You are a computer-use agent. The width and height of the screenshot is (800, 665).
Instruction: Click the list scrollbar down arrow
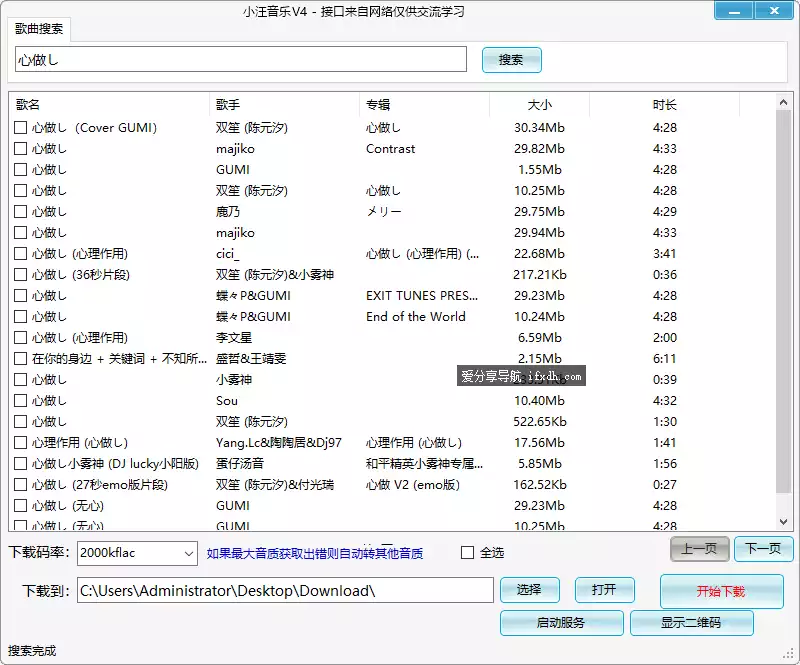784,522
